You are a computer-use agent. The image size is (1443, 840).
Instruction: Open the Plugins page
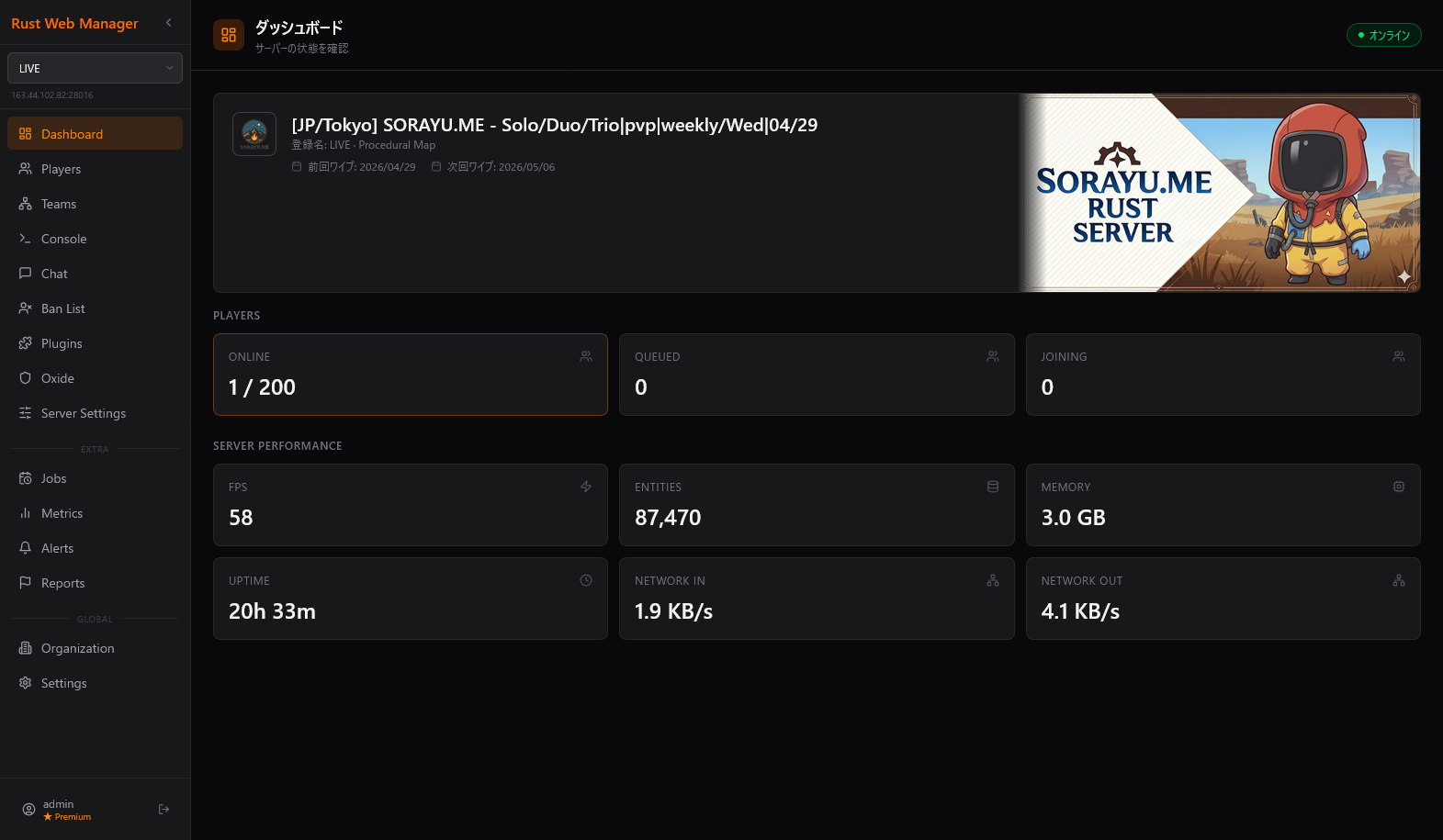click(95, 343)
